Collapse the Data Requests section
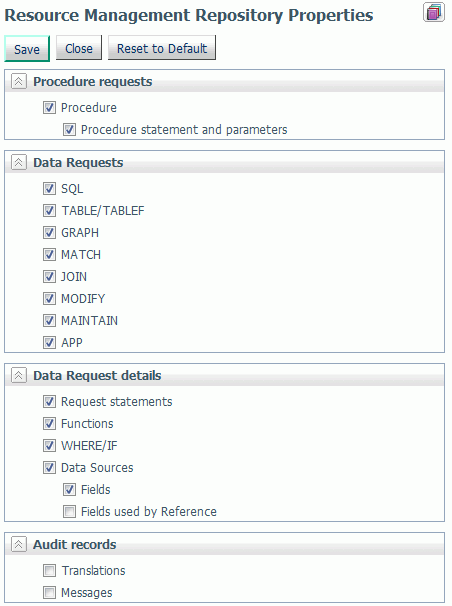 coord(19,162)
